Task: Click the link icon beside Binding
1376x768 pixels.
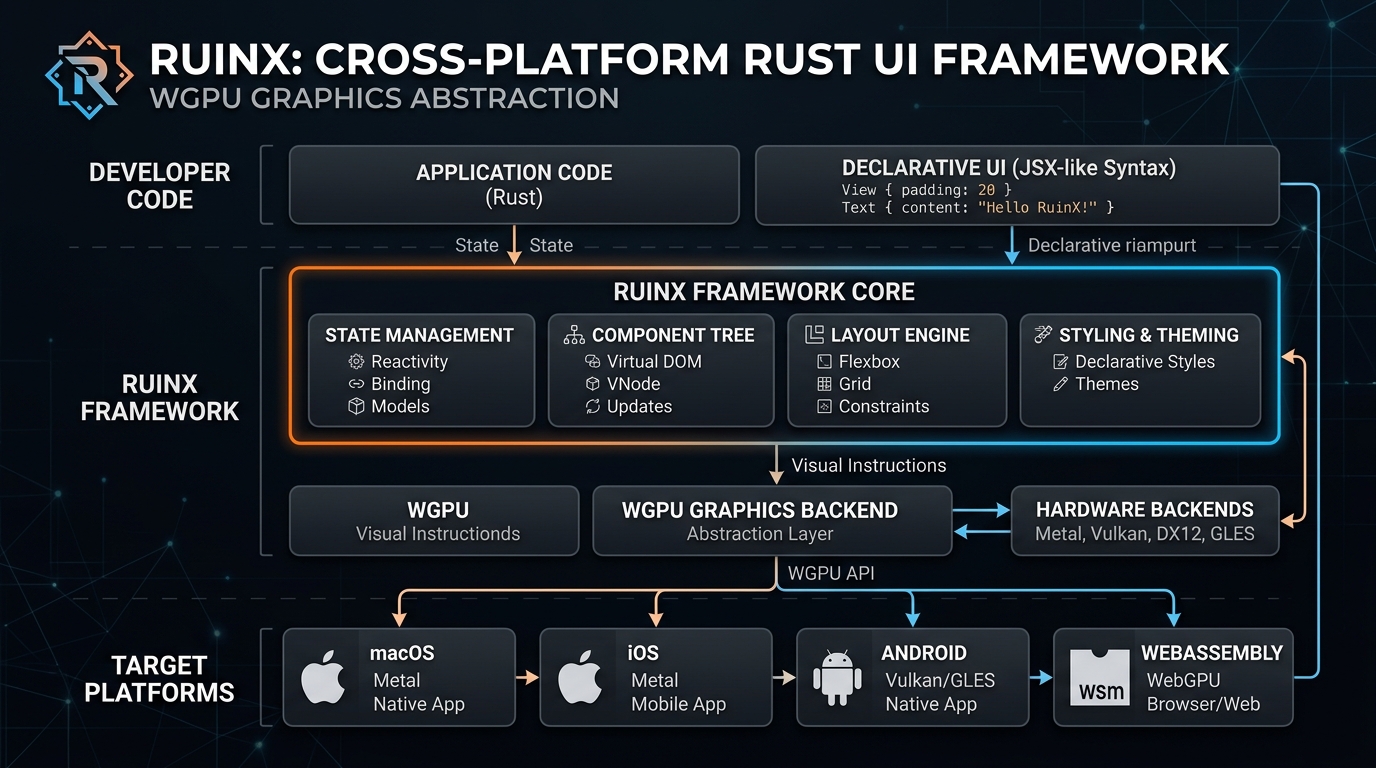Action: coord(356,384)
